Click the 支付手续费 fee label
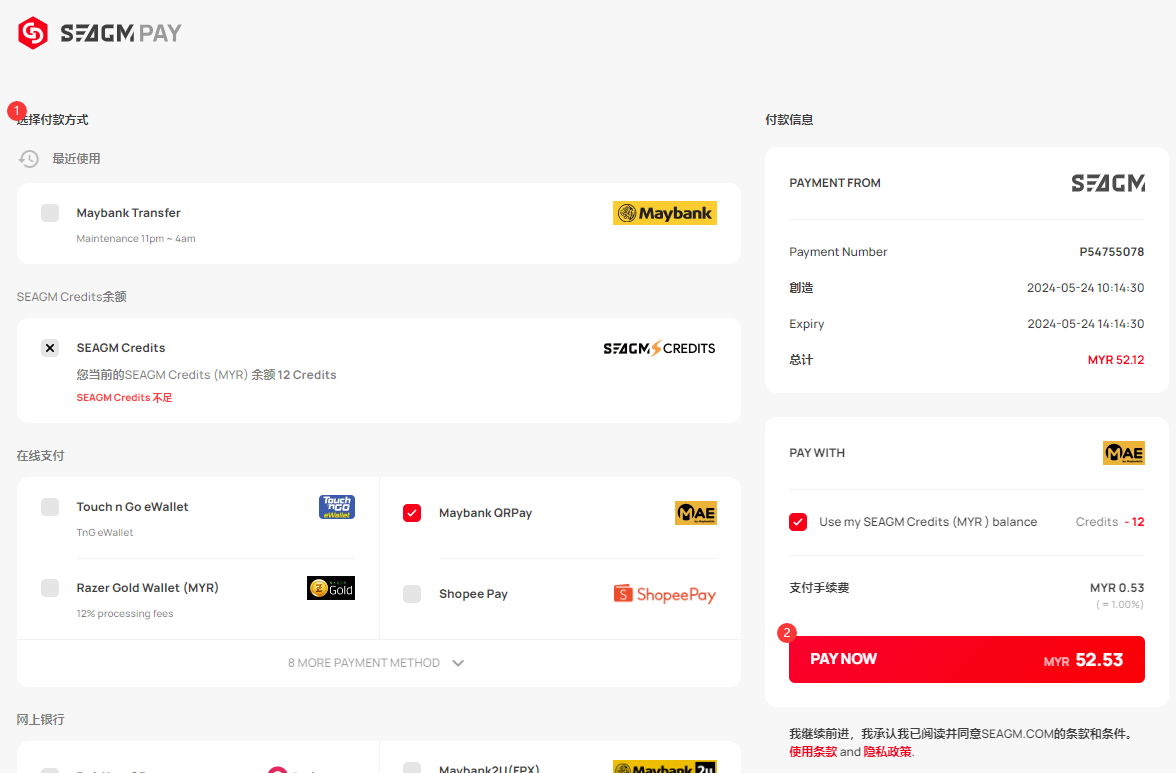1176x773 pixels. point(819,588)
